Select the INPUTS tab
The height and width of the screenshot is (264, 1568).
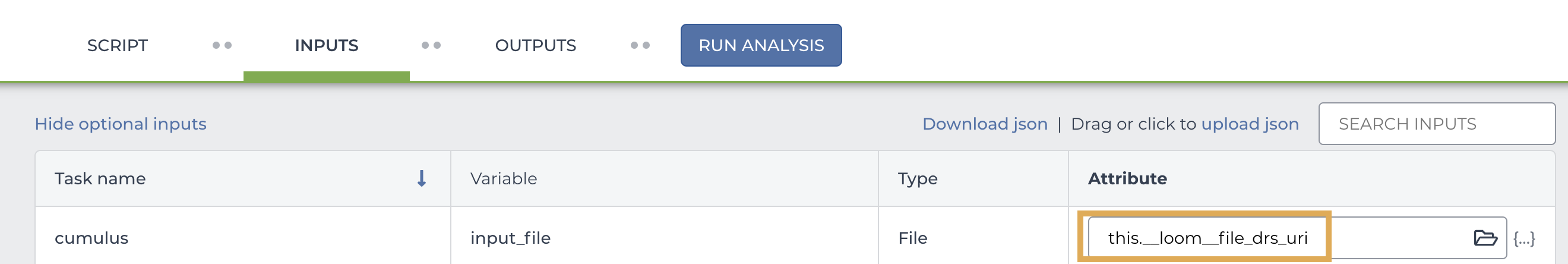[326, 45]
